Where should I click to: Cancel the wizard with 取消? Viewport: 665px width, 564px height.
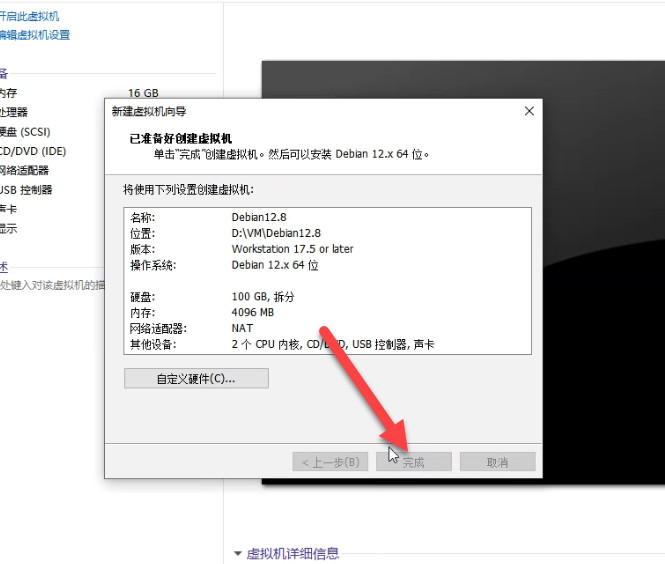tap(497, 462)
